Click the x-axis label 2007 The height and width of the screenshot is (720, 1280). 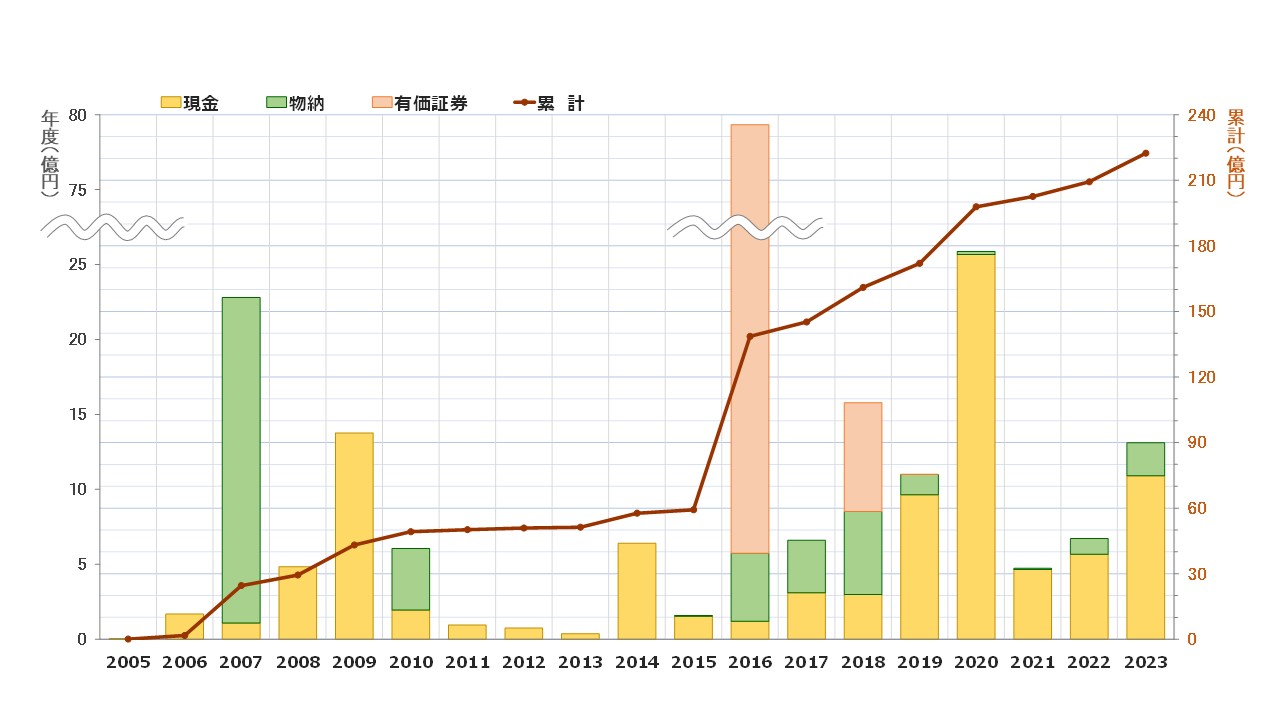(241, 663)
